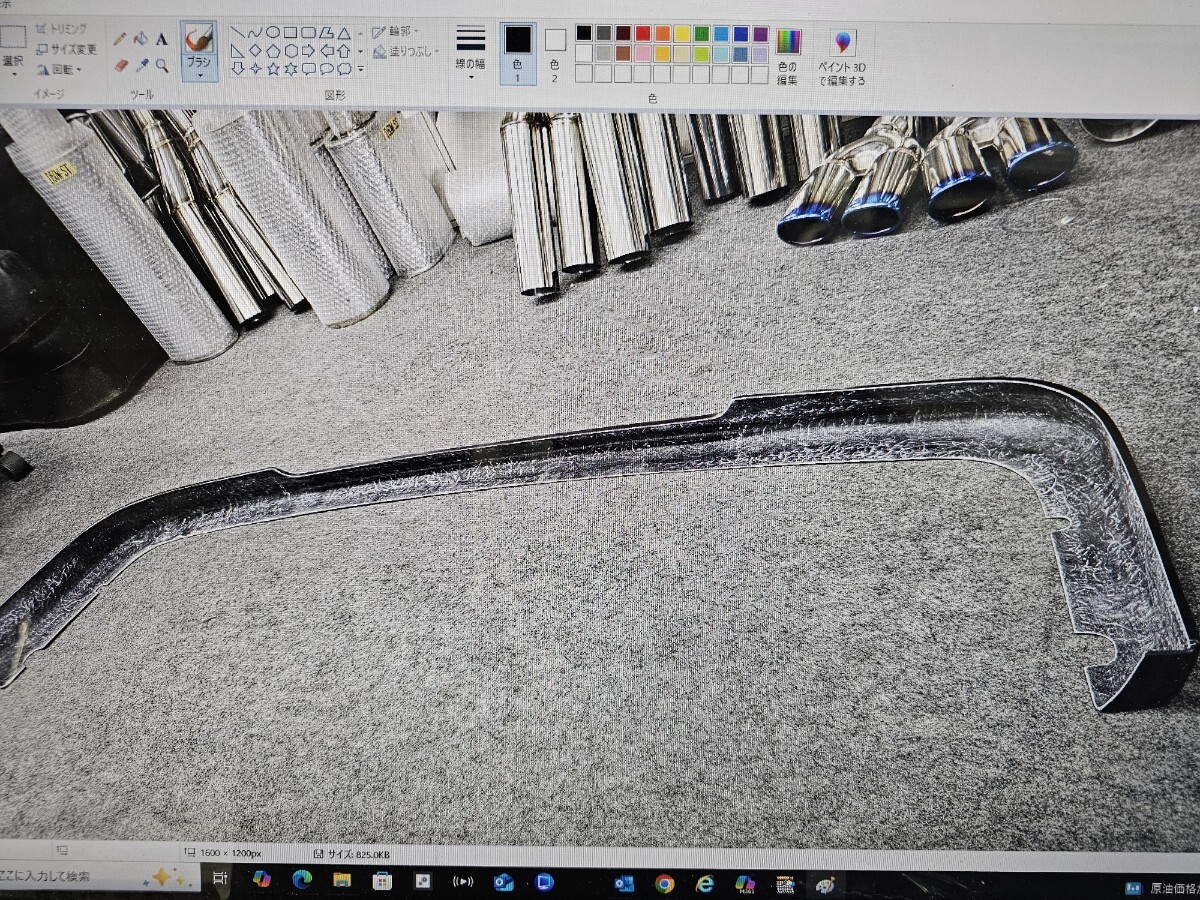The image size is (1200, 900).
Task: Select the polygon shape
Action: tap(326, 32)
